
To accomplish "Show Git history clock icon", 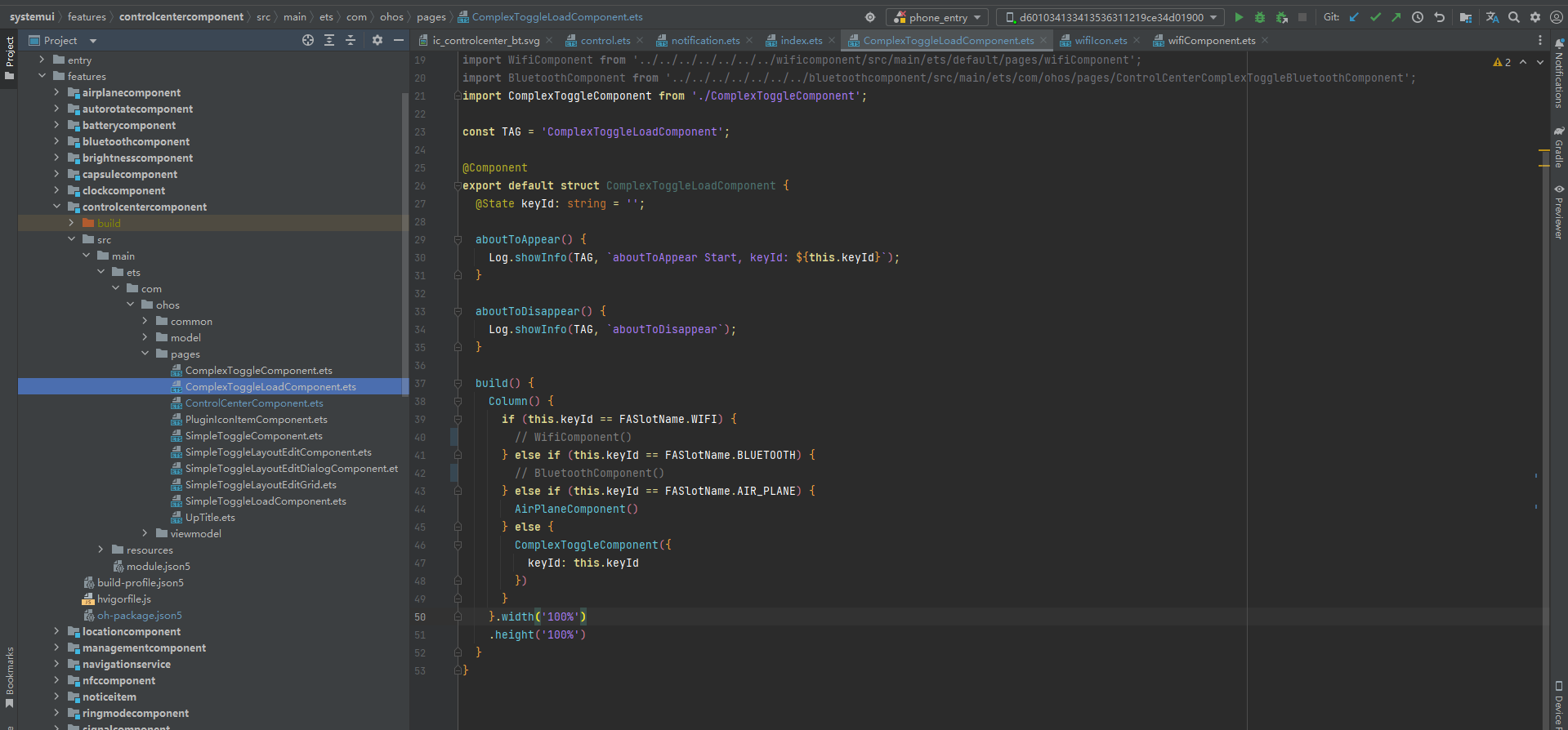I will [x=1418, y=17].
